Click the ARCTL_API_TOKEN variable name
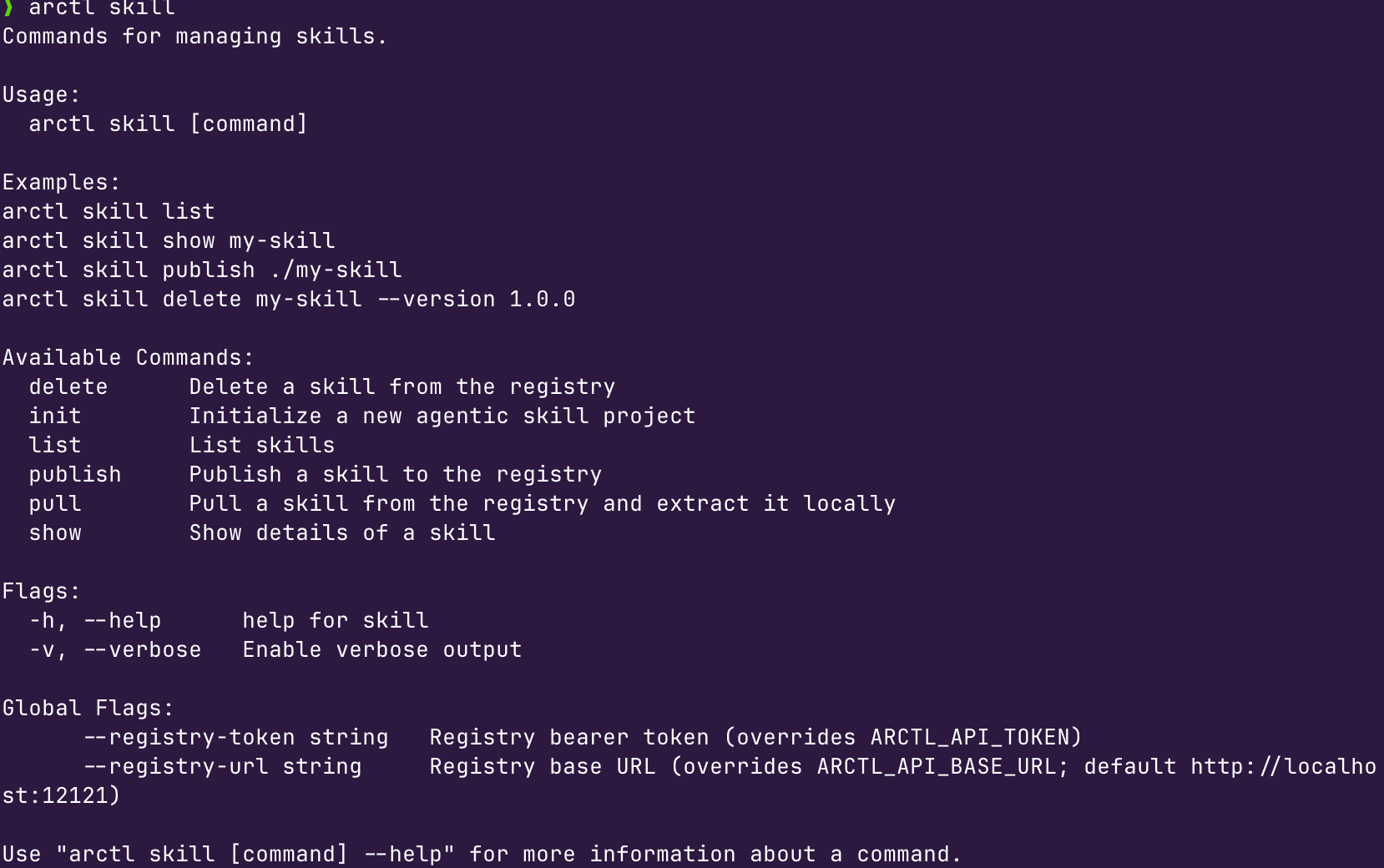This screenshot has height=868, width=1384. (x=970, y=738)
